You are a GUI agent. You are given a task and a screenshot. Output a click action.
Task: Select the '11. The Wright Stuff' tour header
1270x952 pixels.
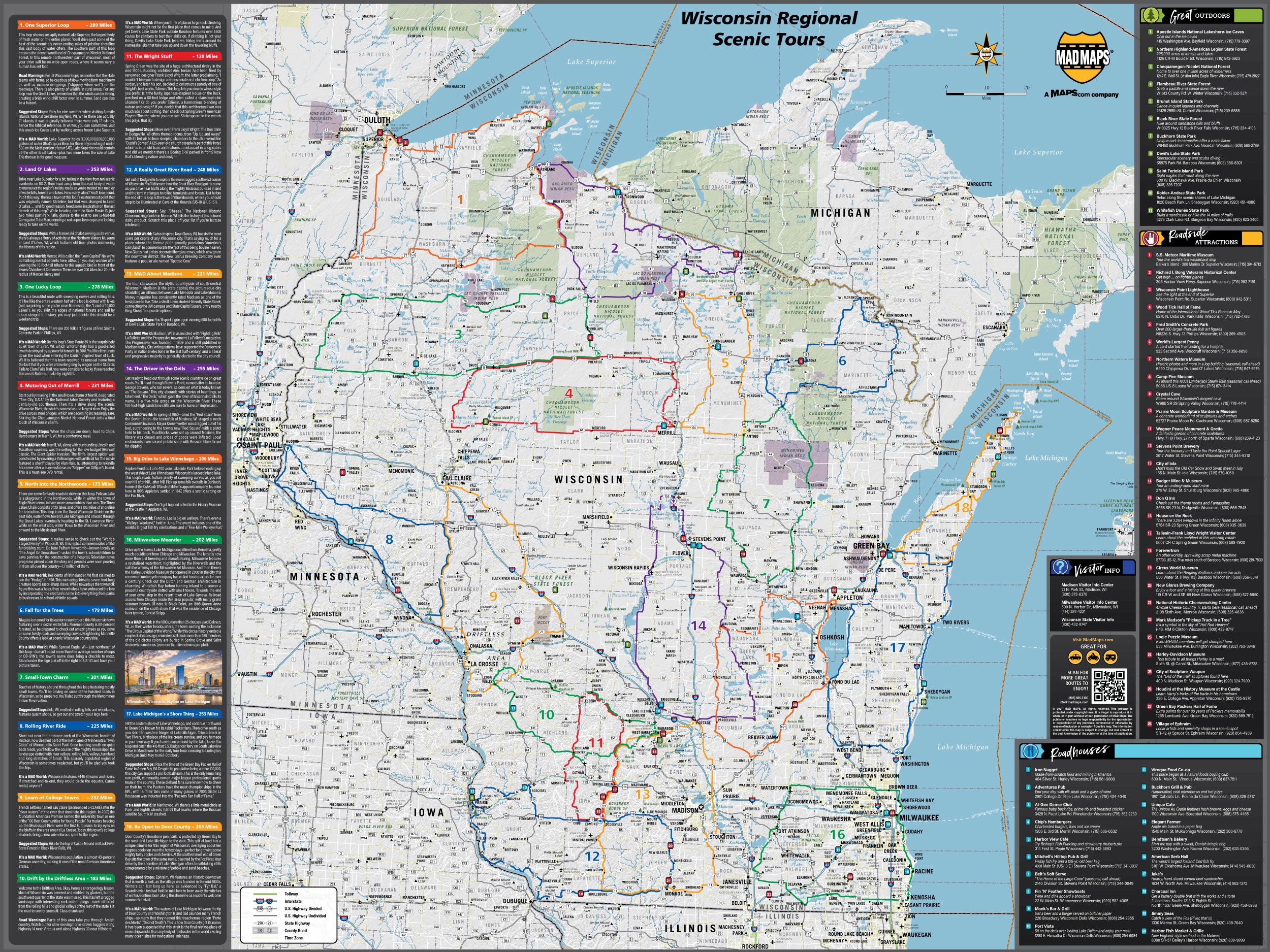point(173,56)
